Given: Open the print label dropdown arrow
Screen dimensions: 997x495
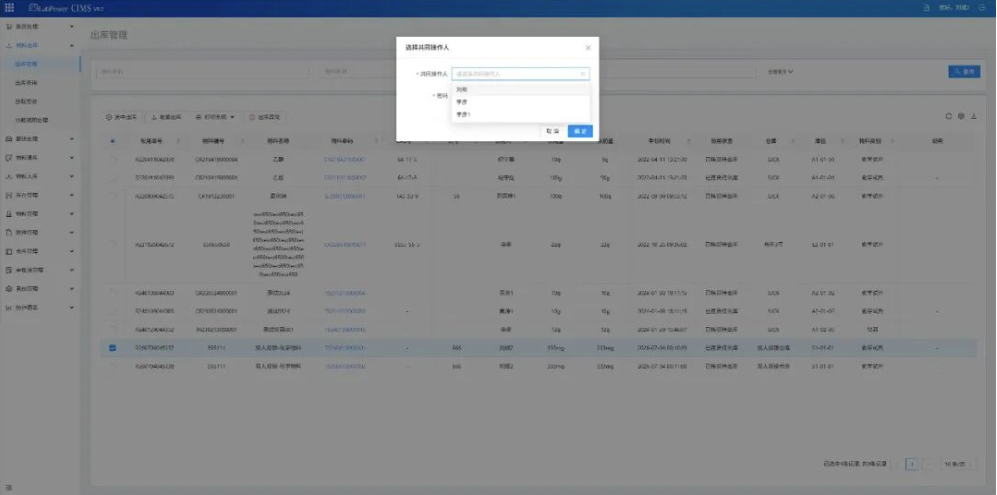Looking at the screenshot, I should (x=233, y=117).
